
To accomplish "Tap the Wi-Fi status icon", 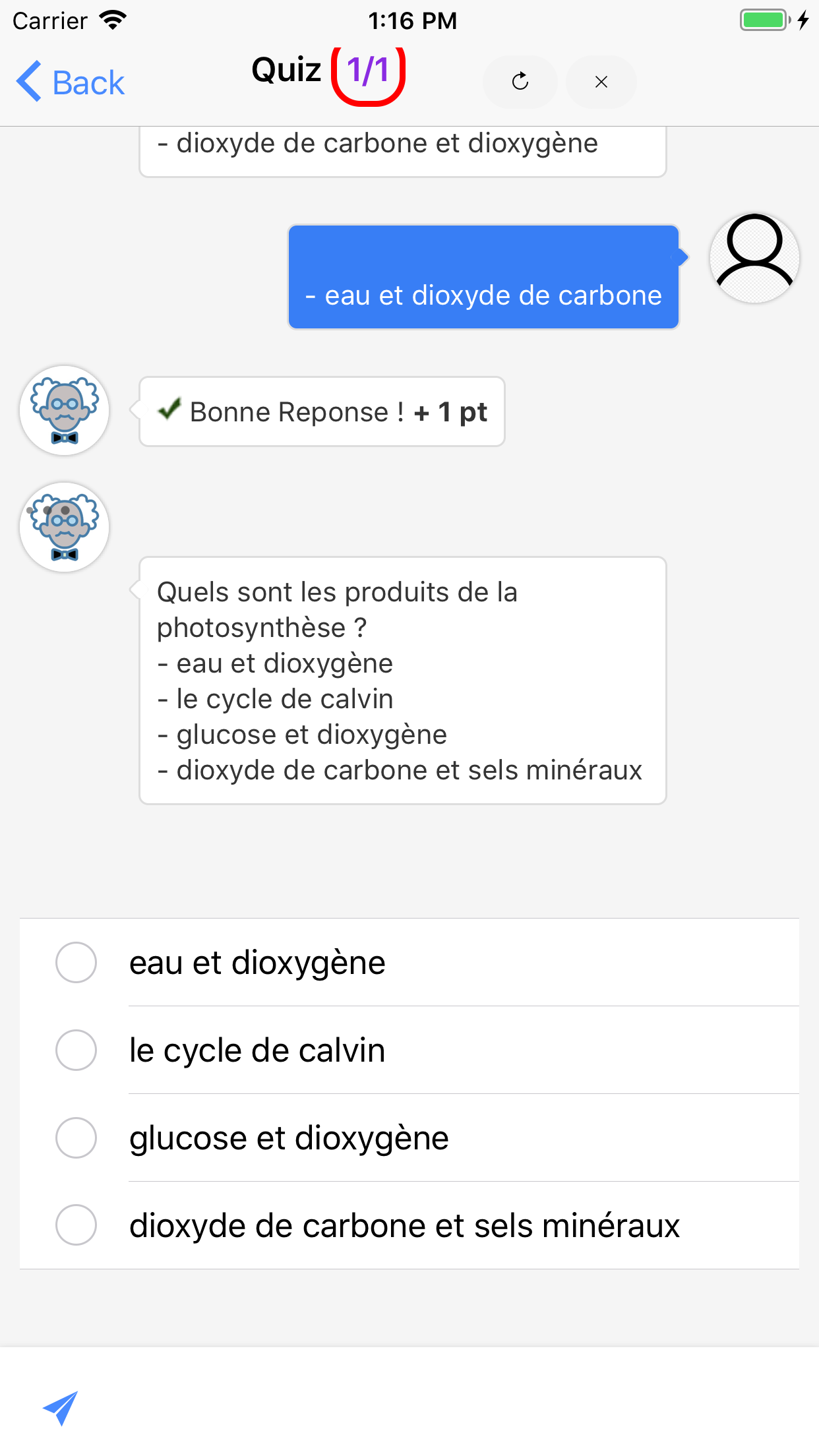I will click(113, 20).
